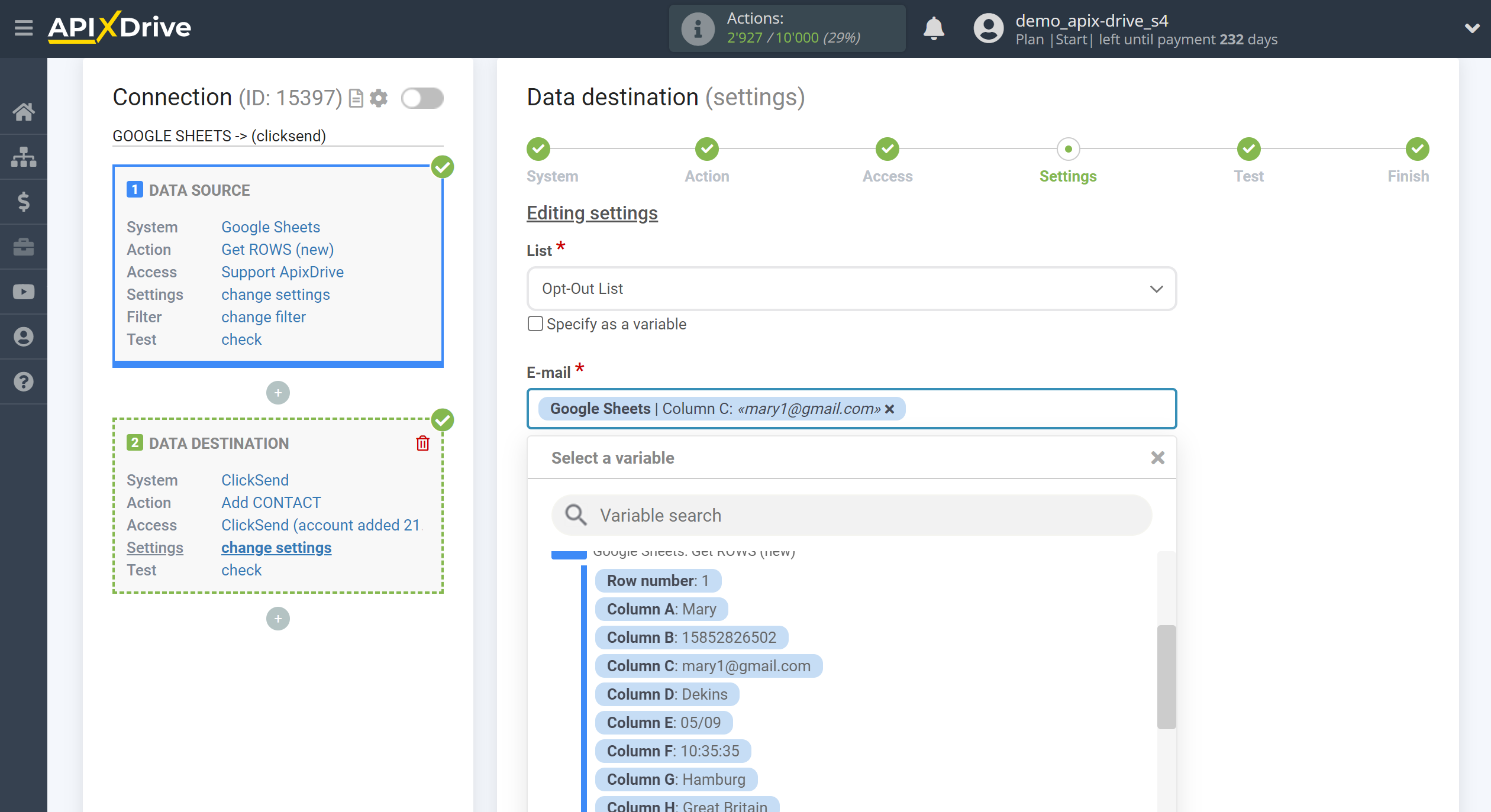The image size is (1491, 812).
Task: Click the ApiX-Drive logo
Action: pyautogui.click(x=120, y=27)
